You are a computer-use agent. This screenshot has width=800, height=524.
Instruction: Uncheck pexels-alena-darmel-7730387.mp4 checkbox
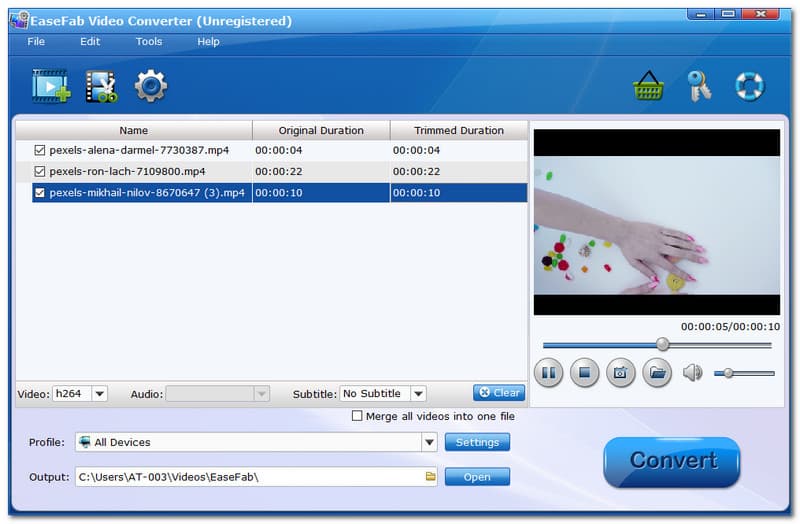click(x=40, y=150)
